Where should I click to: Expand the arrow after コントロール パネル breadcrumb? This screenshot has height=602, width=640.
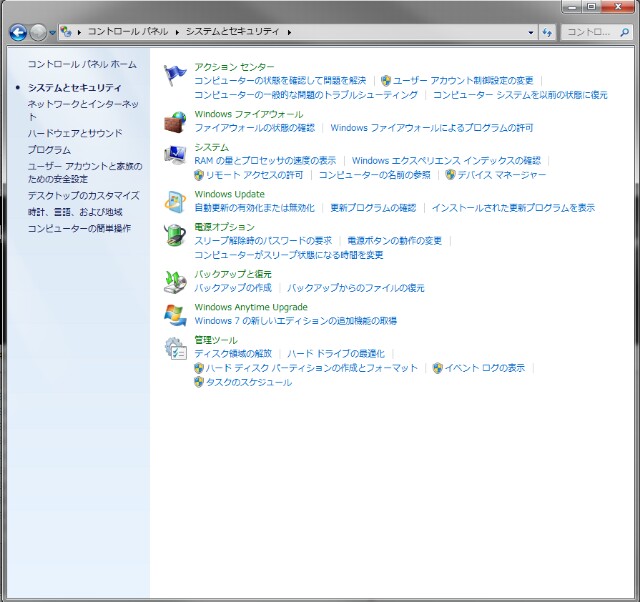tap(177, 32)
